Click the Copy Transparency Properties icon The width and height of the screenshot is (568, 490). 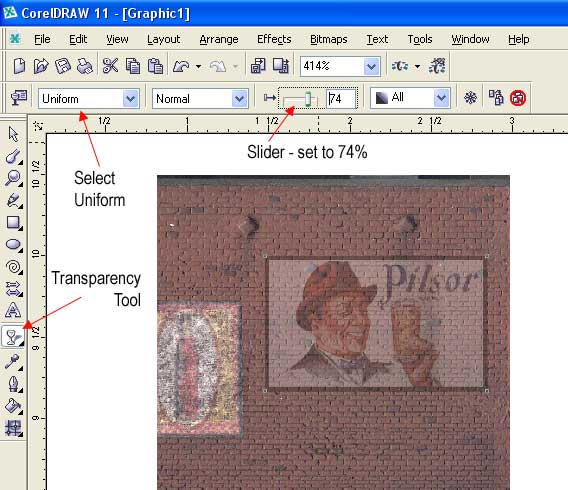pyautogui.click(x=496, y=98)
